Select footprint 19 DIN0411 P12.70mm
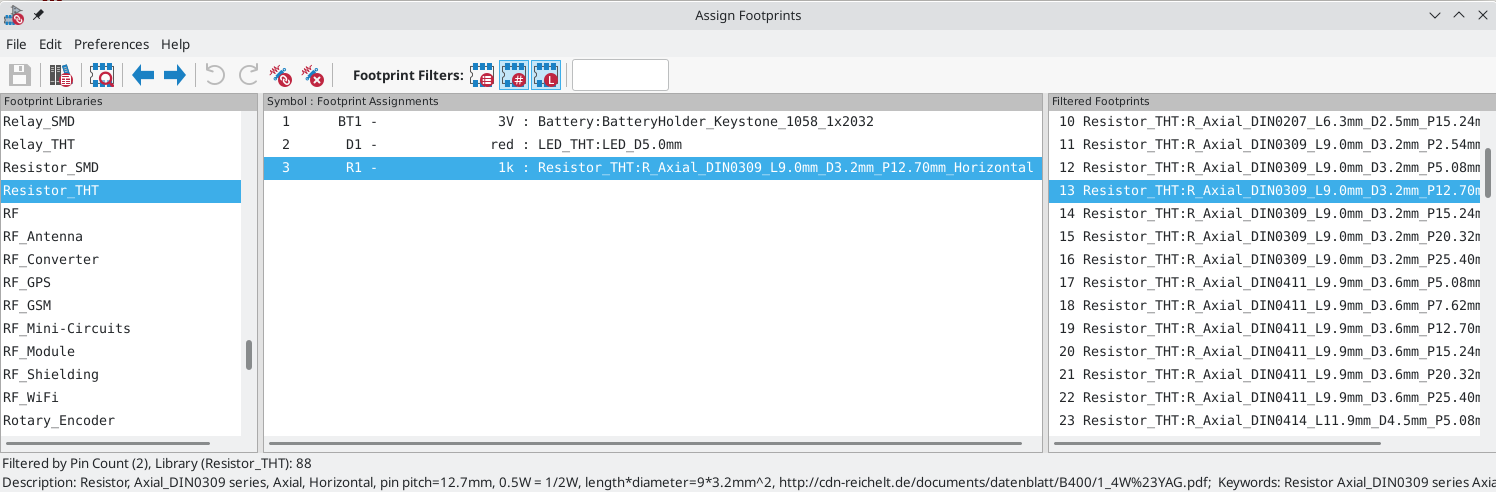Image resolution: width=1496 pixels, height=492 pixels. click(1265, 328)
